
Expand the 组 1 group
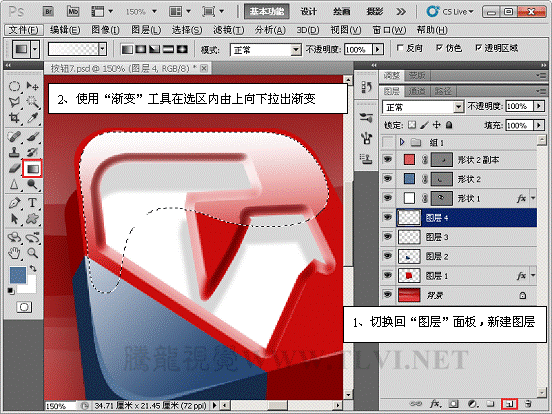pos(402,142)
